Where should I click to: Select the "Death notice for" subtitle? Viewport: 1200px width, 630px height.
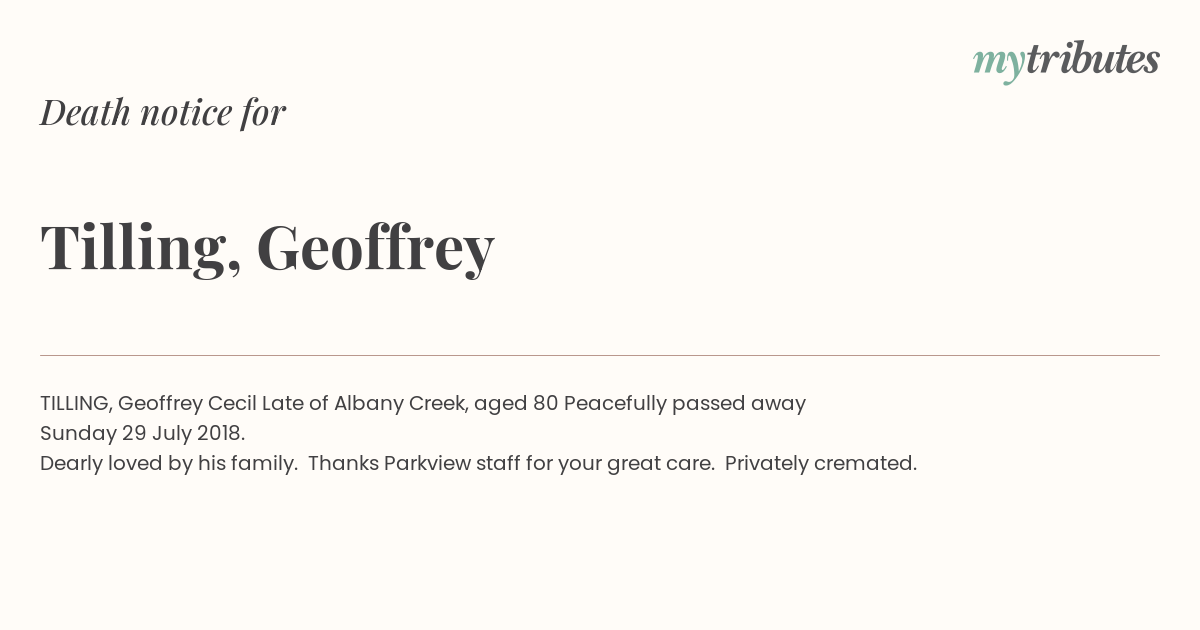coord(163,112)
